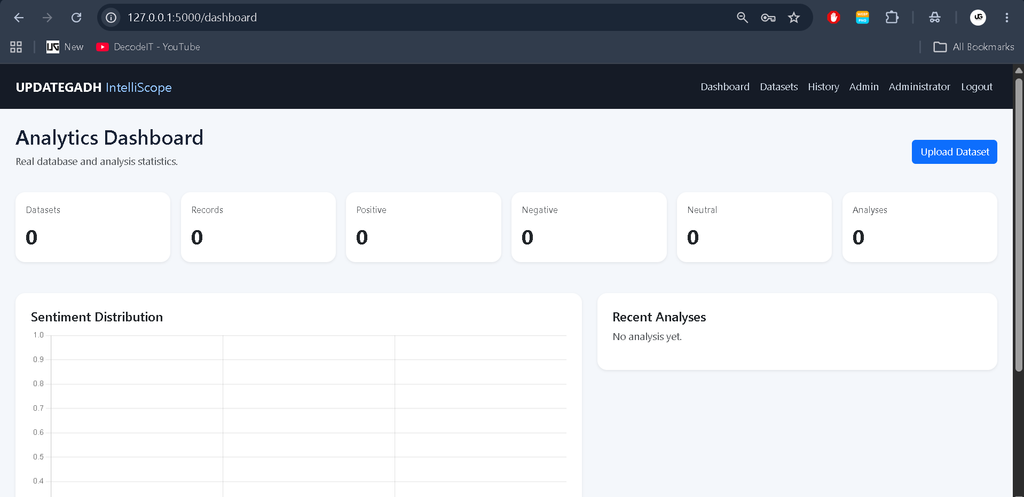Open the browser profile avatar

click(978, 18)
